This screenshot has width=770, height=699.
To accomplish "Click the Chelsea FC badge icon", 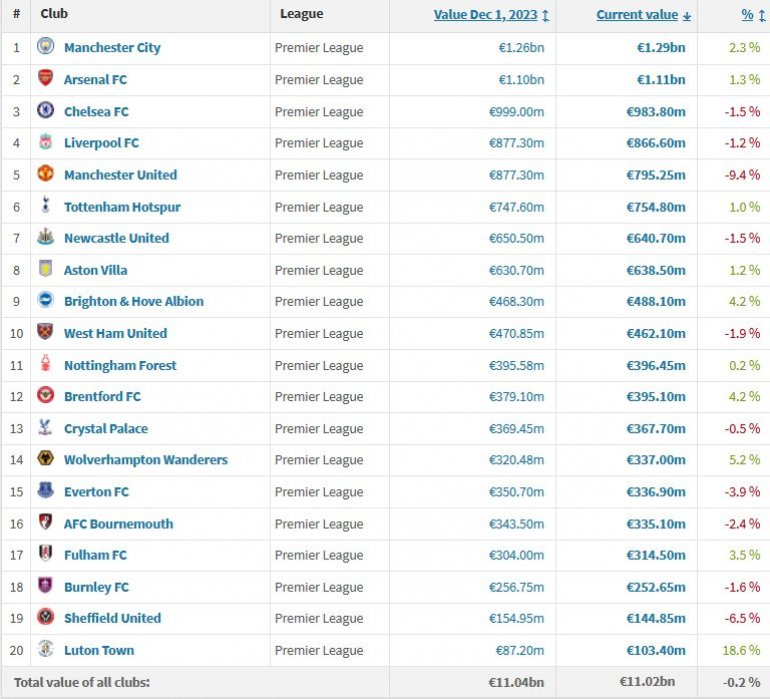I will [x=45, y=111].
